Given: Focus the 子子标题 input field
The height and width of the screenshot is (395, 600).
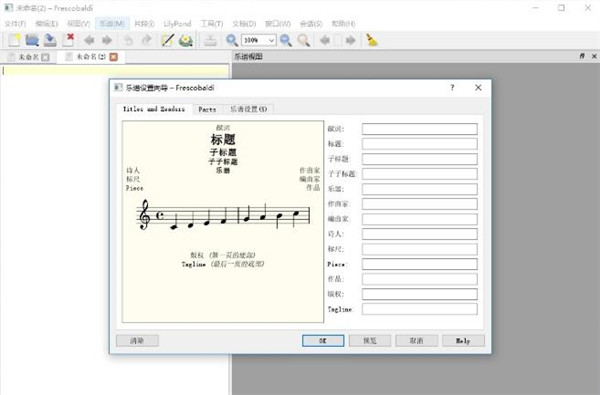Looking at the screenshot, I should click(x=420, y=174).
